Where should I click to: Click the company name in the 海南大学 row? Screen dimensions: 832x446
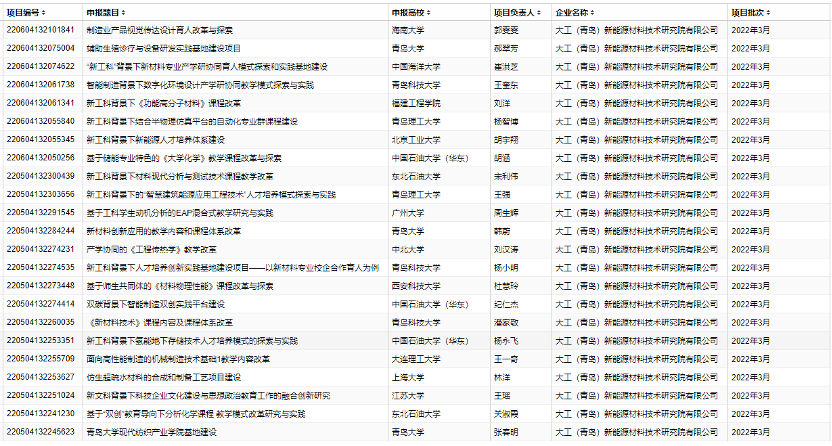tap(636, 30)
